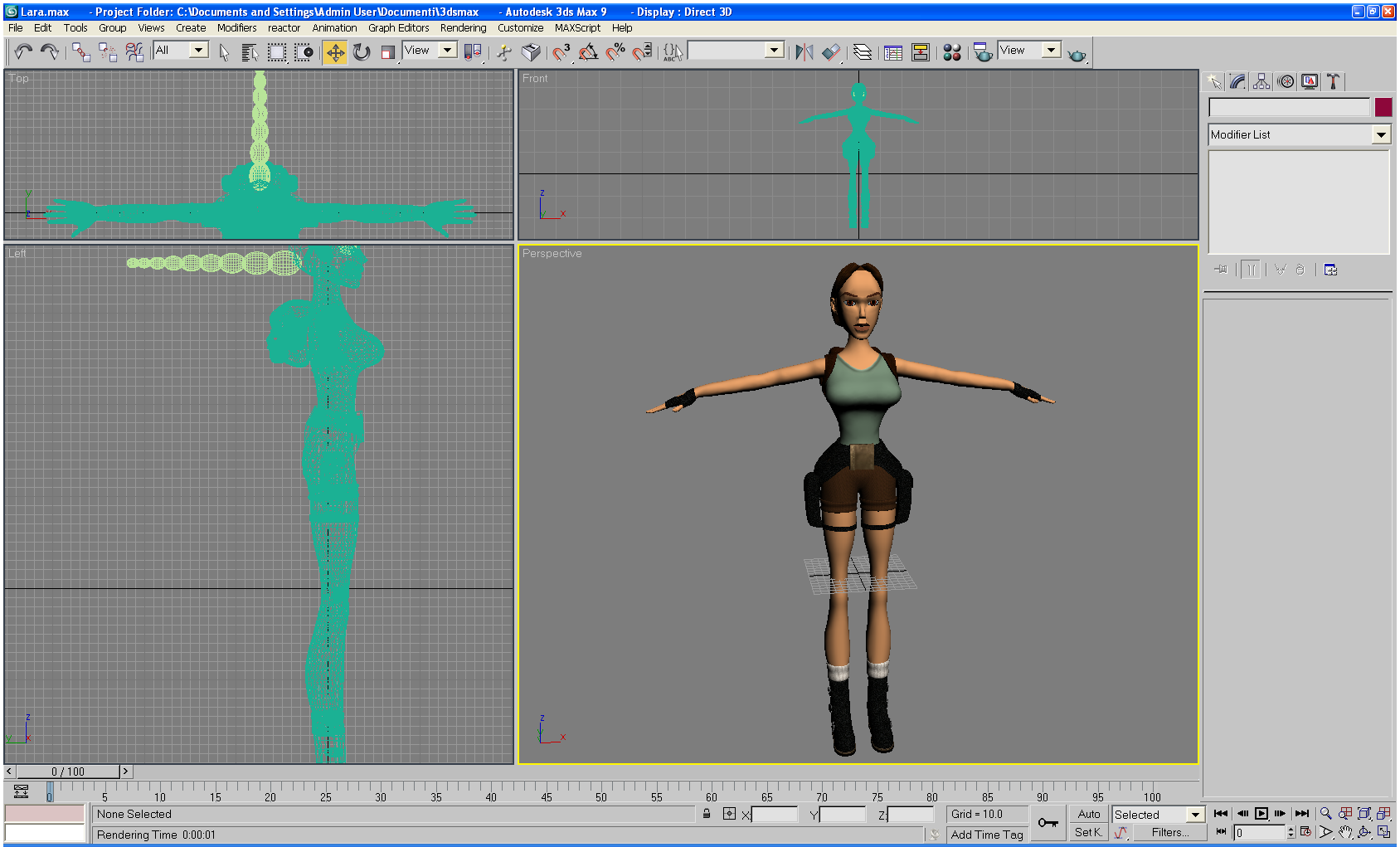Open the Schematic View icon
1400x847 pixels.
(x=921, y=52)
